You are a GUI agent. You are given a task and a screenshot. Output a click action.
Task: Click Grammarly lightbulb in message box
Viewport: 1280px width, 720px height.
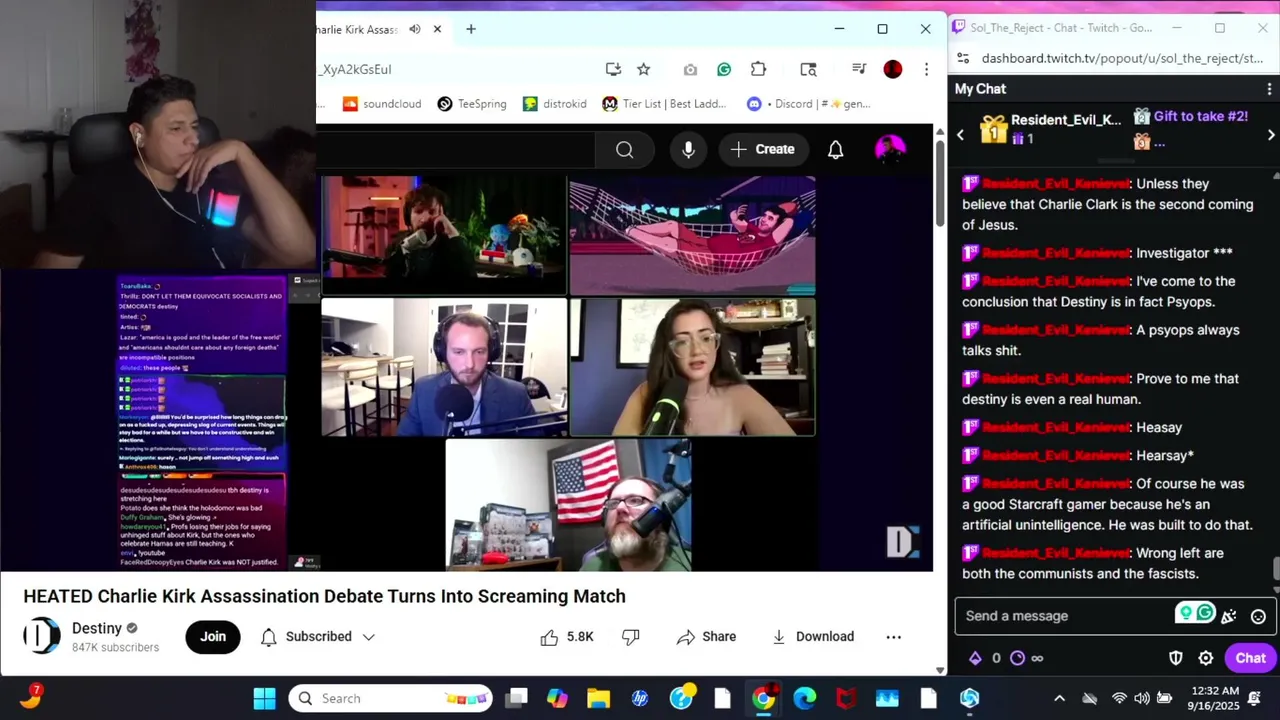(x=1186, y=613)
